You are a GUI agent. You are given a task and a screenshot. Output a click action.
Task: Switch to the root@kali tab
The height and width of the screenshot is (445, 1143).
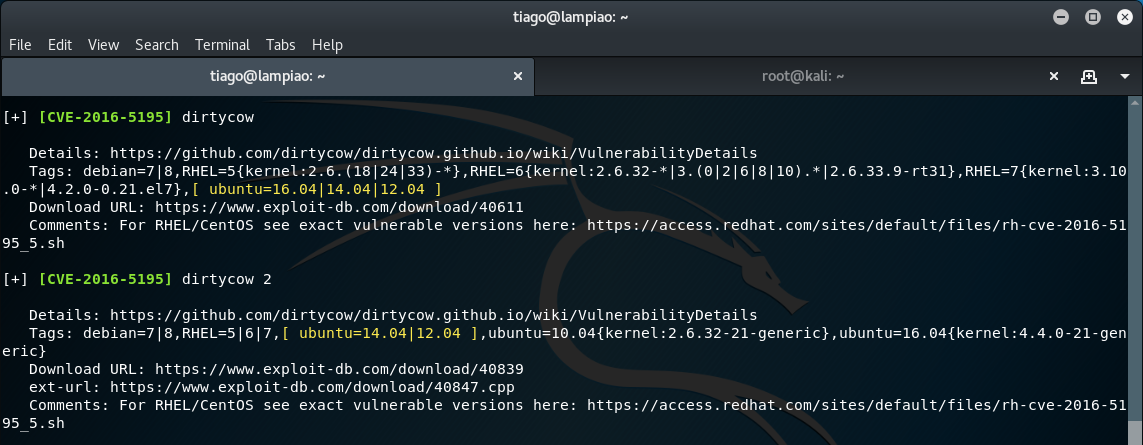803,76
